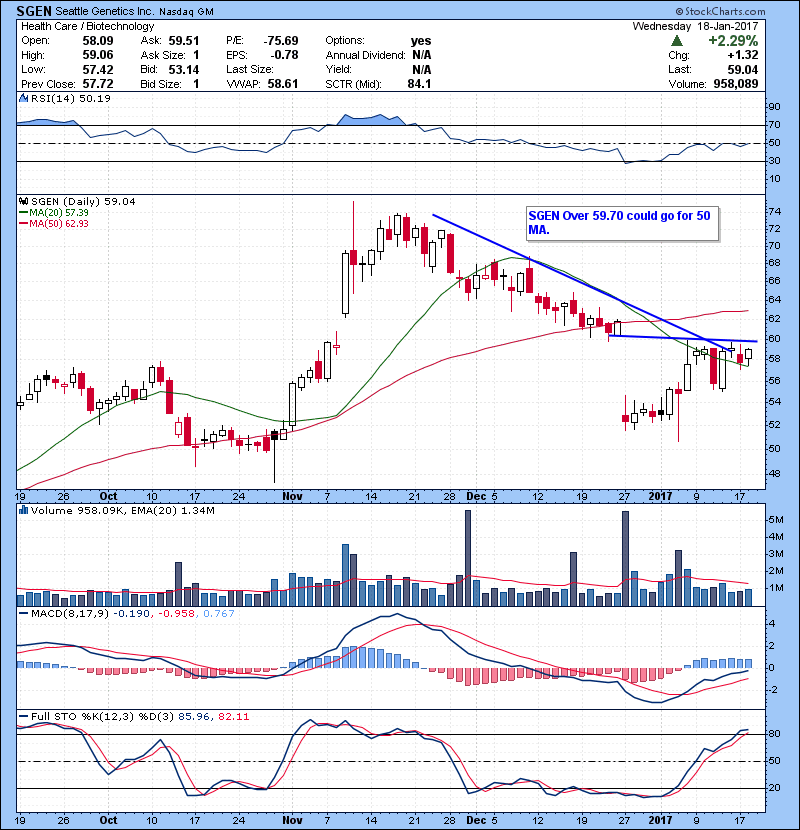Click the SGEN ticker symbol in the title

point(34,11)
